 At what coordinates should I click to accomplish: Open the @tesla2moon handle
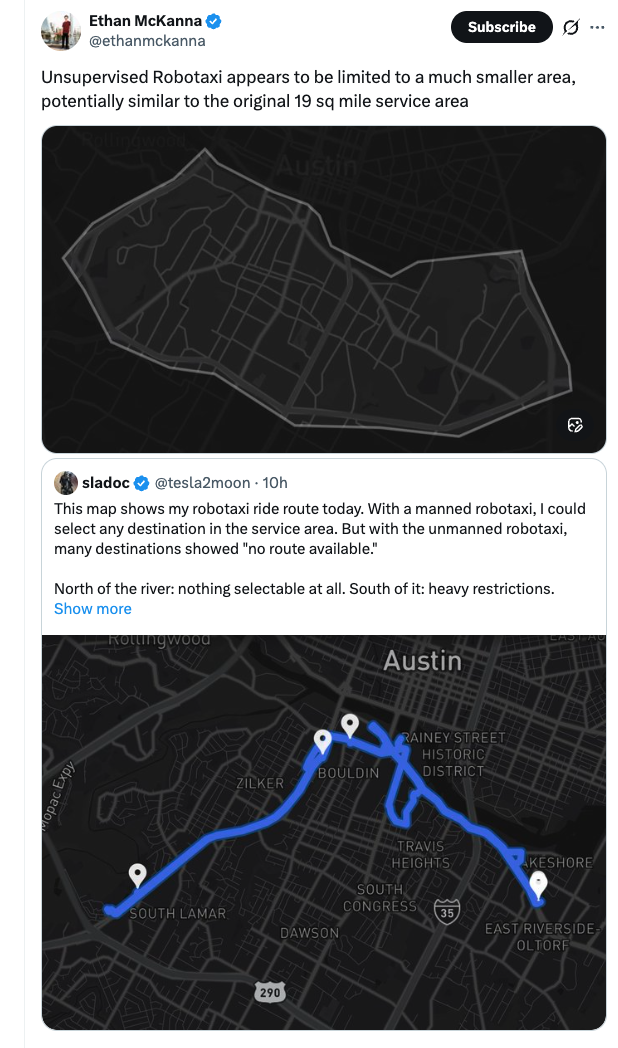[x=201, y=483]
